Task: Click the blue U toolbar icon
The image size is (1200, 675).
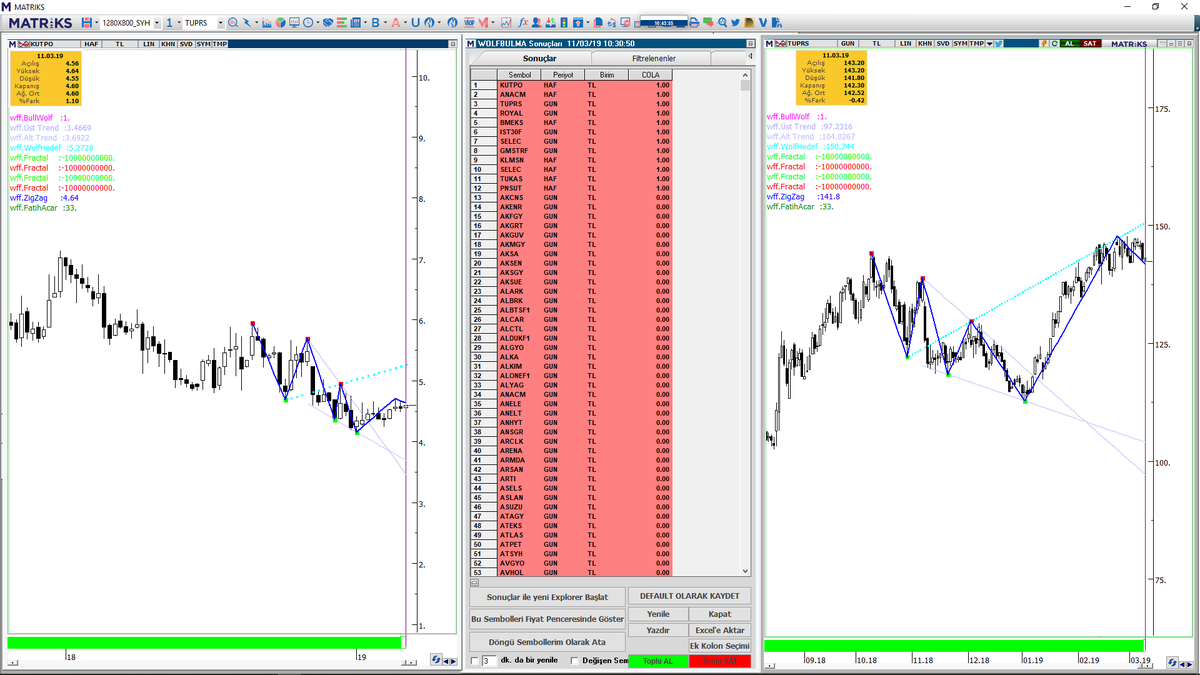Action: pyautogui.click(x=415, y=23)
